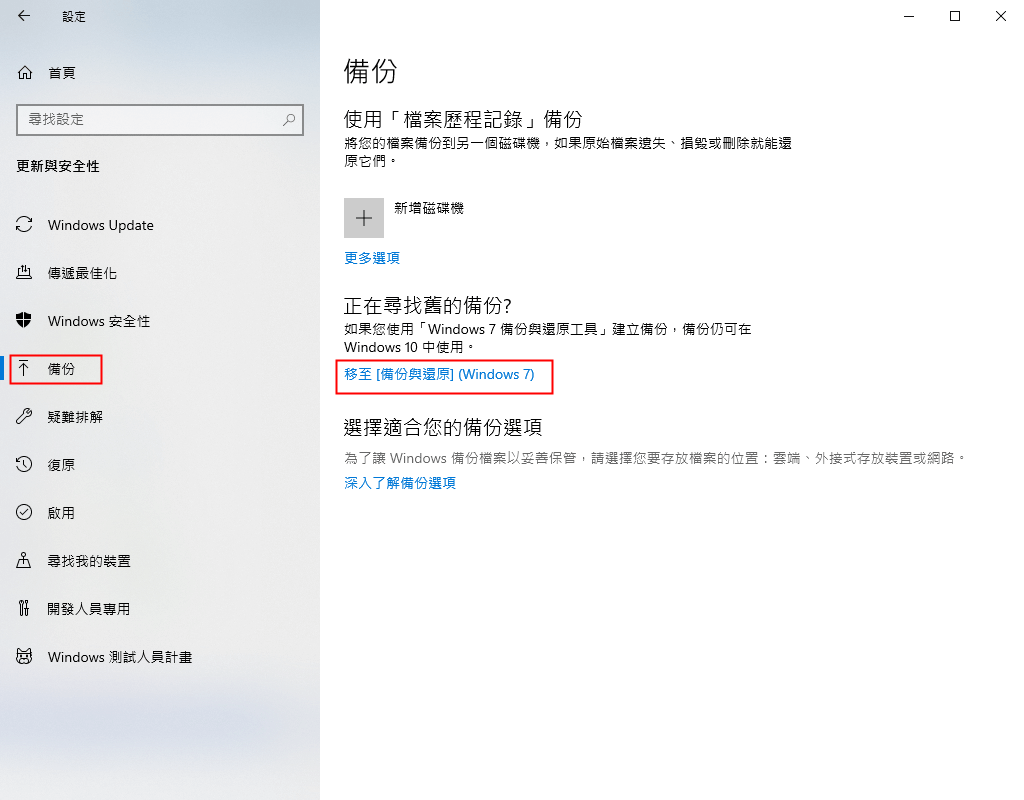Click heading 正在尋找舊的備份?
Image resolution: width=1024 pixels, height=800 pixels.
pos(428,305)
